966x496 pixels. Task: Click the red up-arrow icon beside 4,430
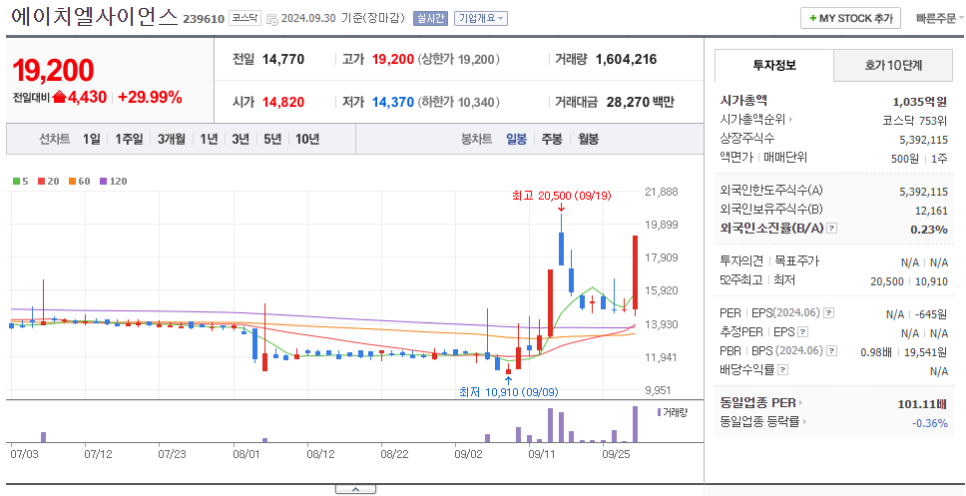59,97
